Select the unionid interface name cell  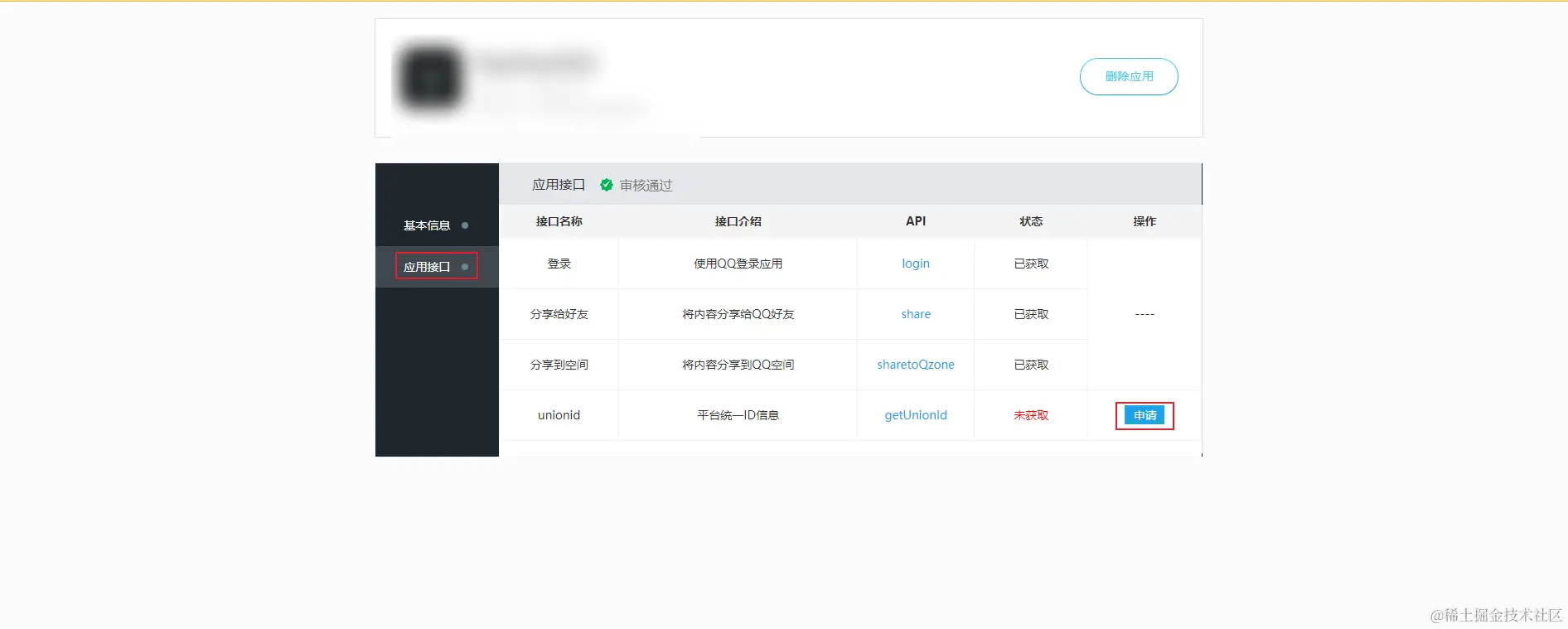[x=559, y=415]
